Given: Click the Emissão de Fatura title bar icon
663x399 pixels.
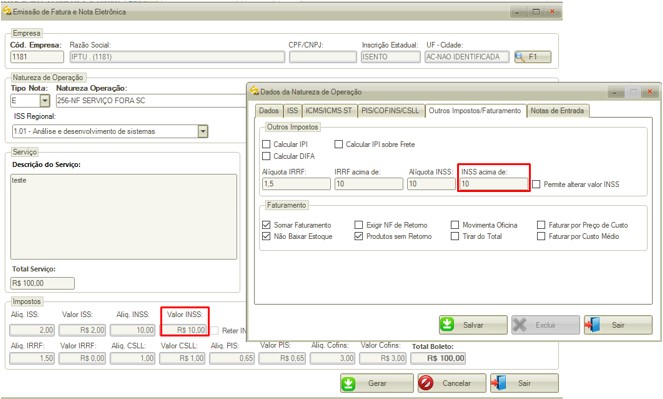Looking at the screenshot, I should point(7,11).
